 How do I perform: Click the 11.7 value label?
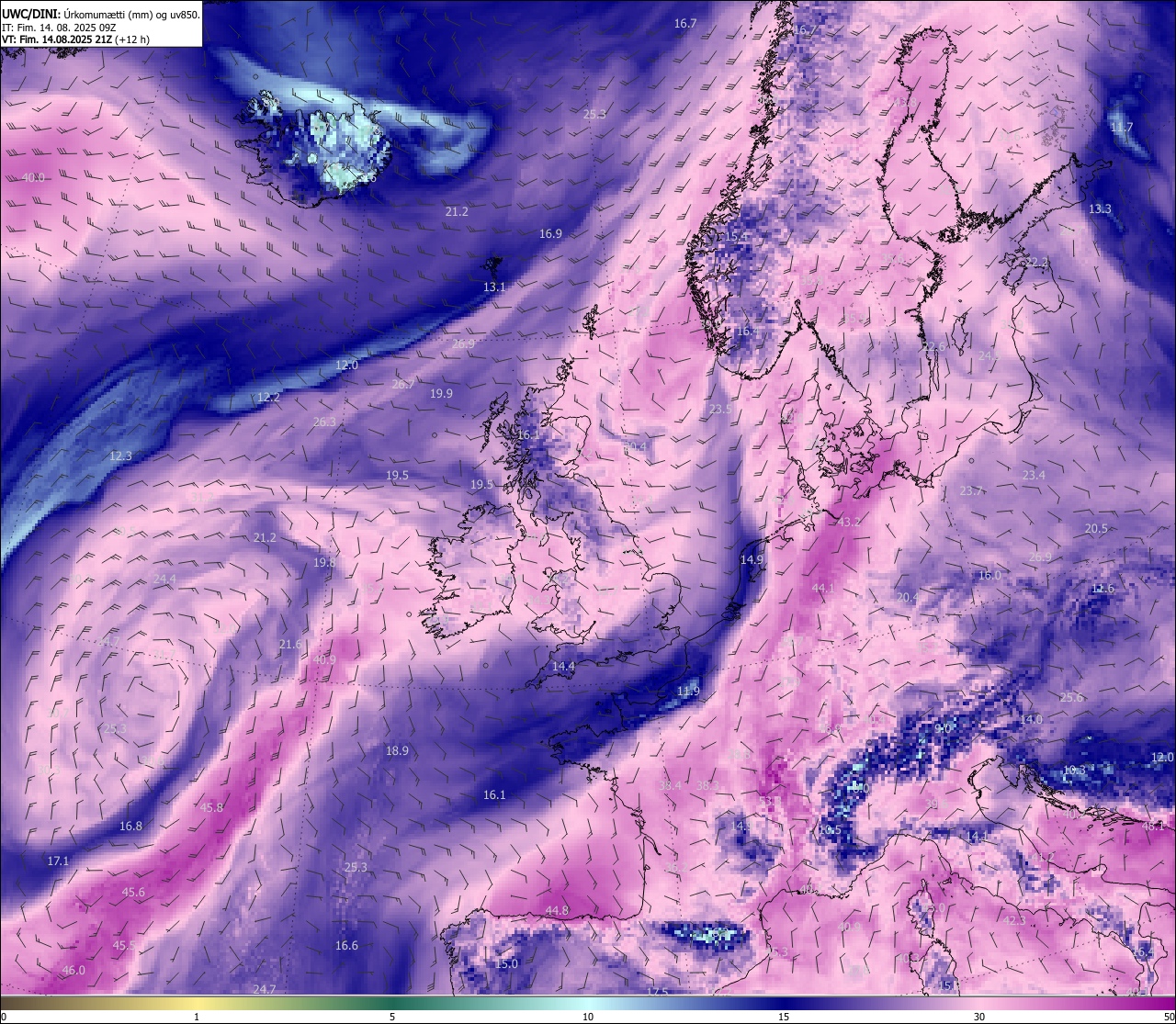[1122, 128]
